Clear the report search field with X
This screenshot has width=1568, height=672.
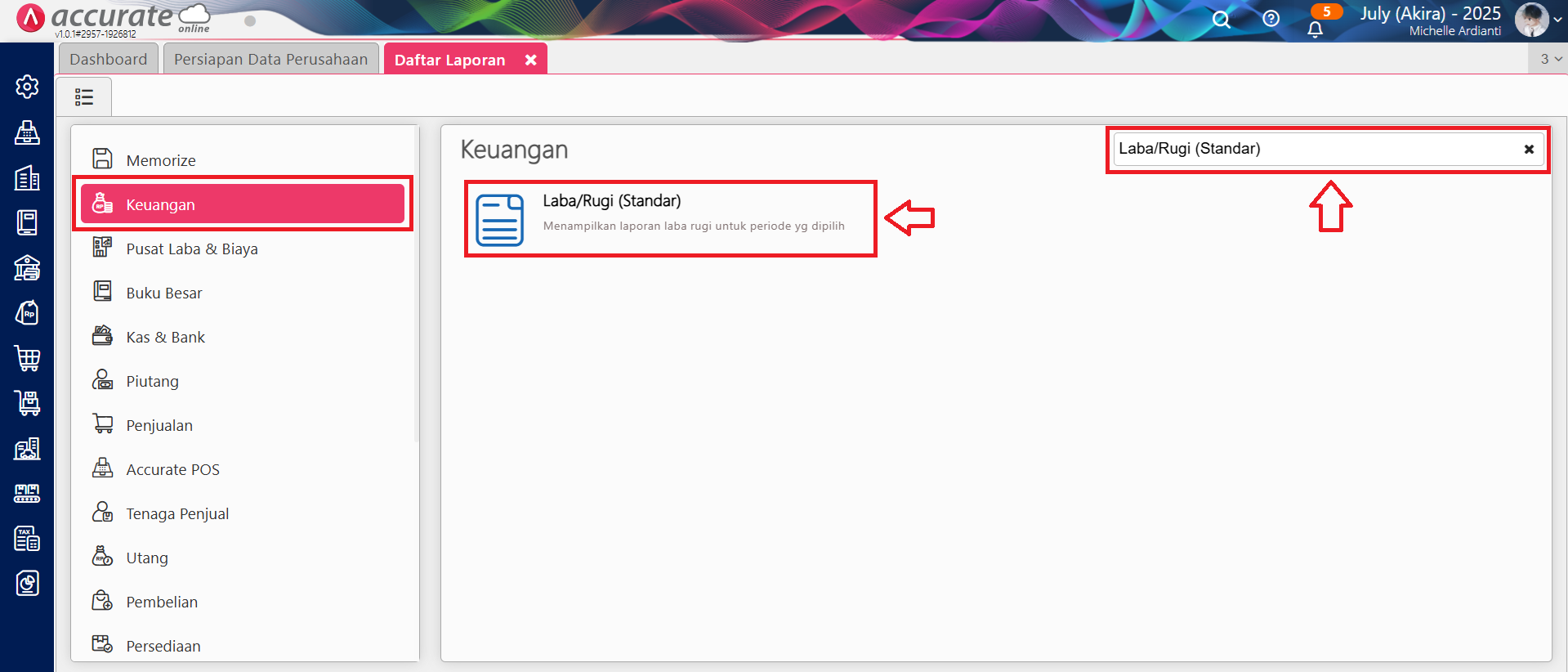click(1529, 150)
